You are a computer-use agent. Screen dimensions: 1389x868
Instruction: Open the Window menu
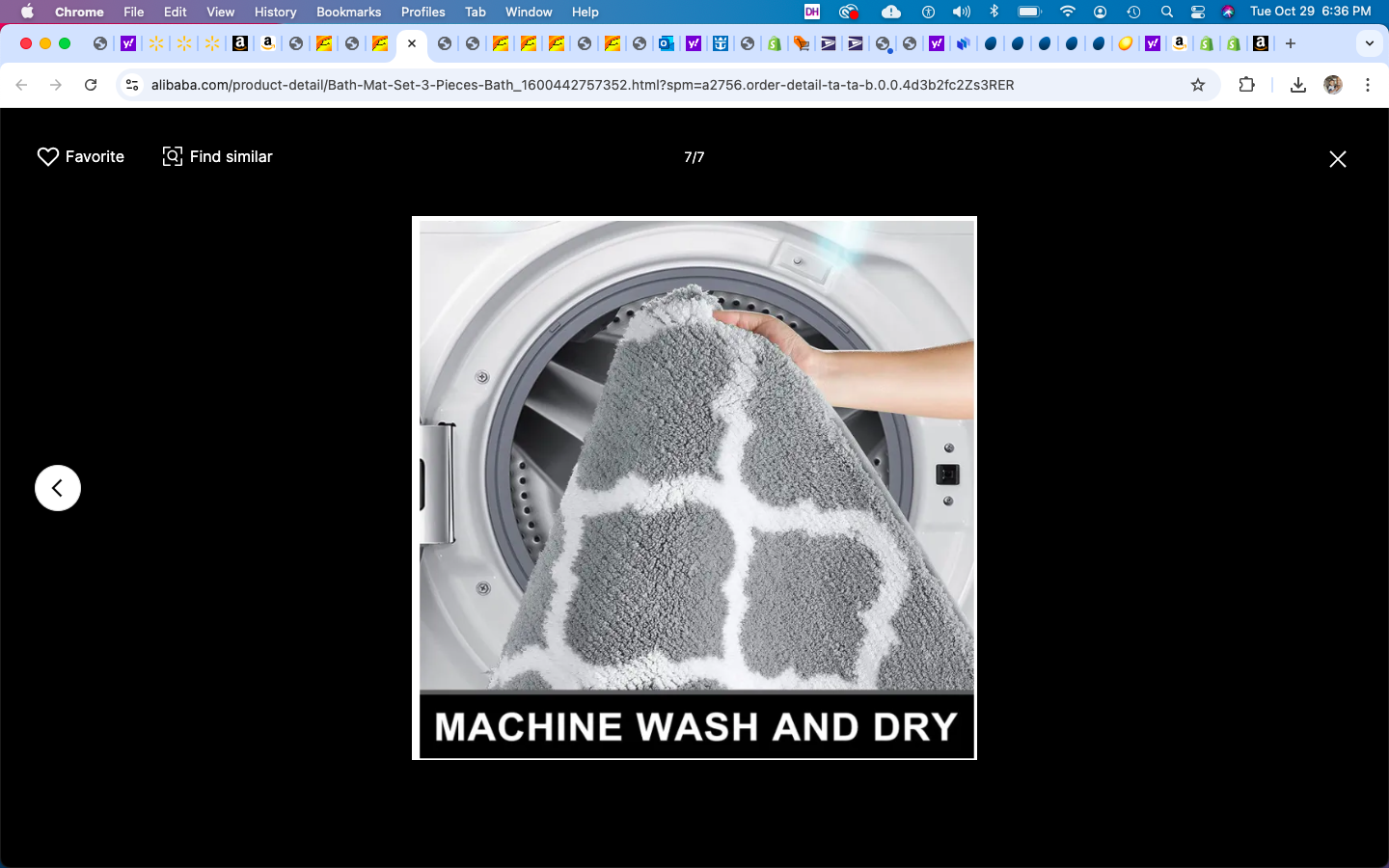[529, 12]
